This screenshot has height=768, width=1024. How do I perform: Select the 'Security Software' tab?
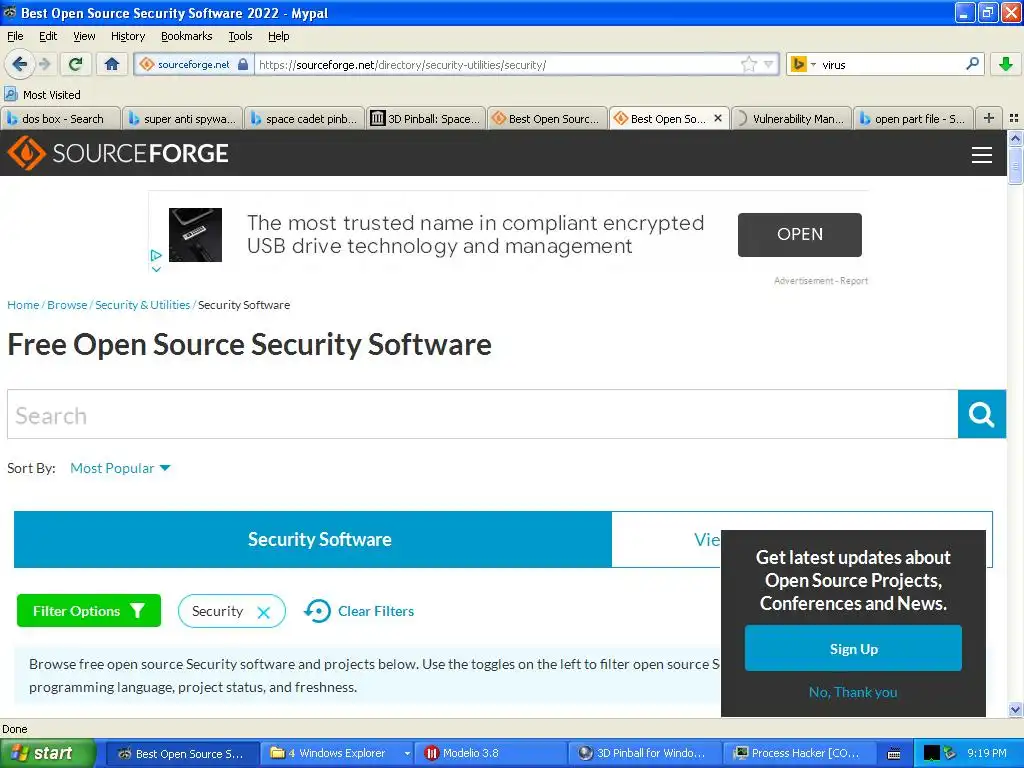pyautogui.click(x=313, y=539)
